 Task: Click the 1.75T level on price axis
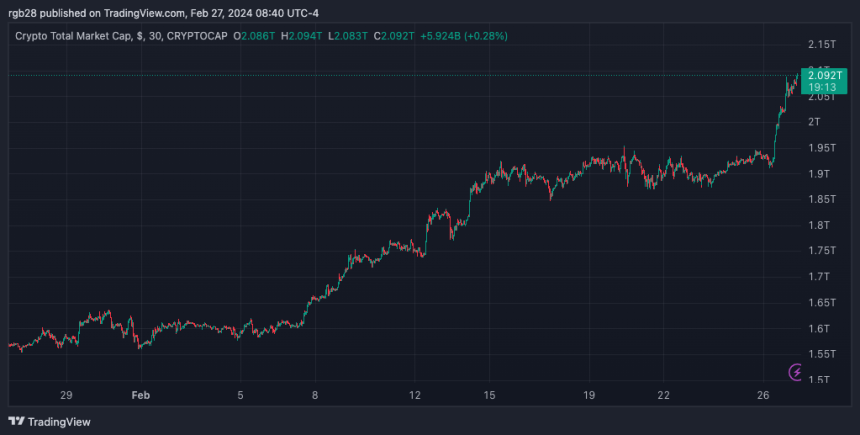point(821,251)
